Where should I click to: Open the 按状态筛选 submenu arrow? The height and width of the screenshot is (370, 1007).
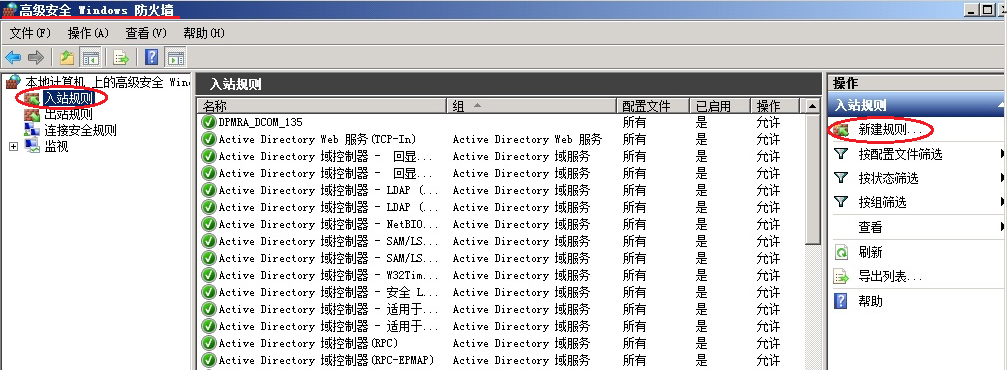coord(1002,178)
